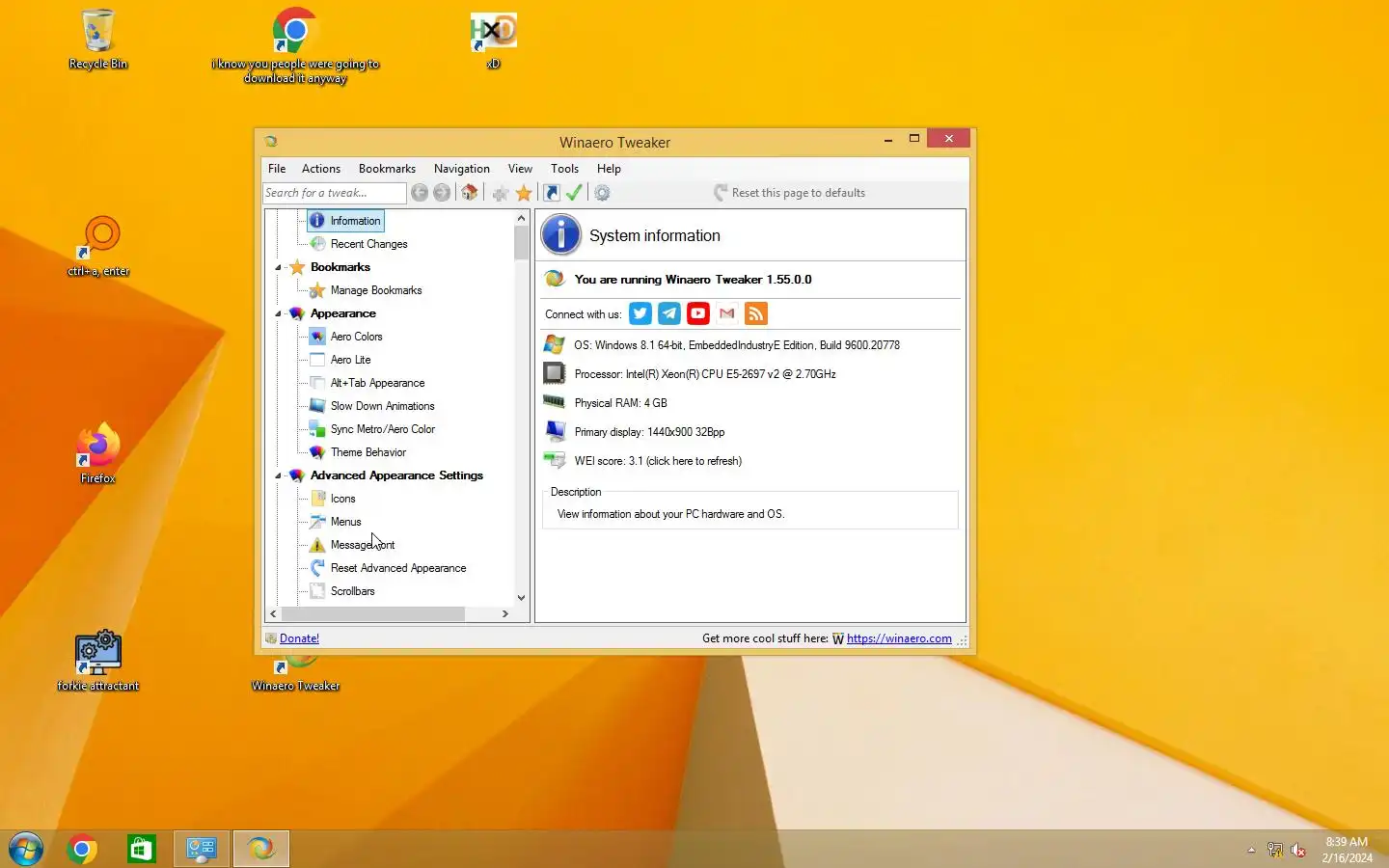Image resolution: width=1389 pixels, height=868 pixels.
Task: Click the network icon in system tray
Action: tap(1275, 850)
